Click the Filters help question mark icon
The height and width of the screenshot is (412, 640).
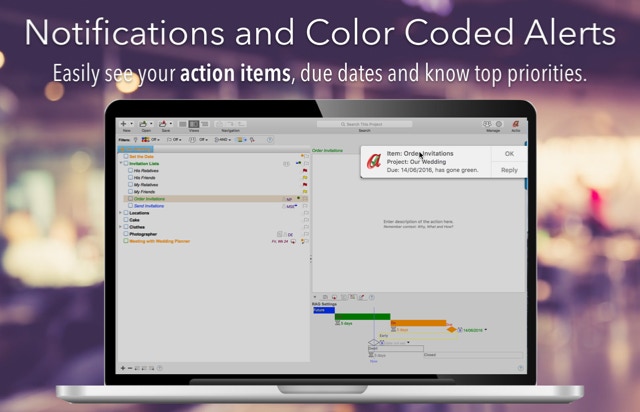click(x=269, y=140)
